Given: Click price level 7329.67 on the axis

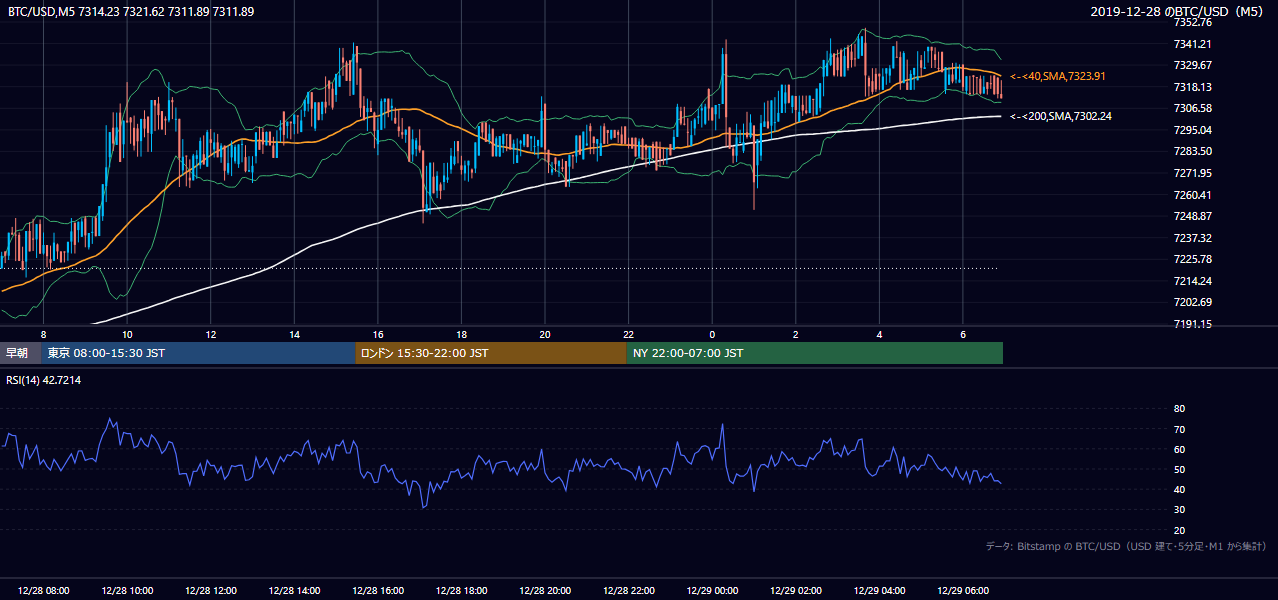Looking at the screenshot, I should tap(1193, 65).
